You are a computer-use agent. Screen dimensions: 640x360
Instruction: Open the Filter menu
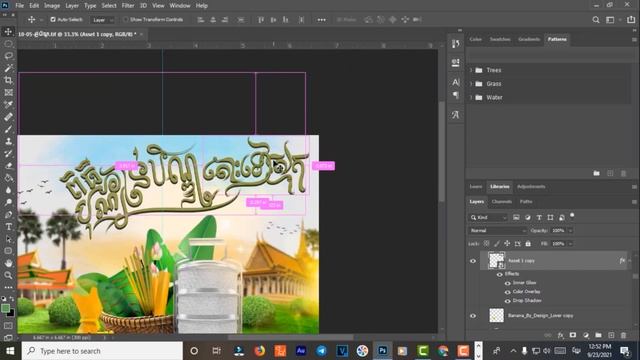point(128,6)
